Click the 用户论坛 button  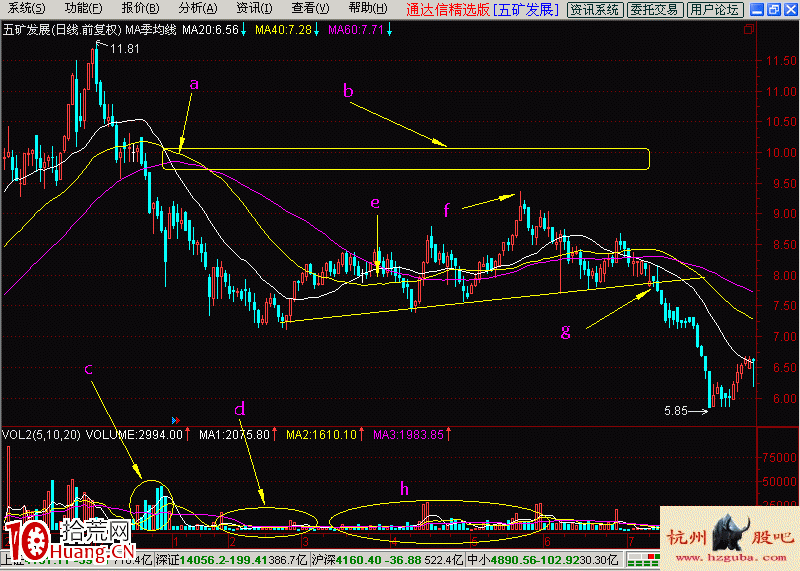point(714,10)
